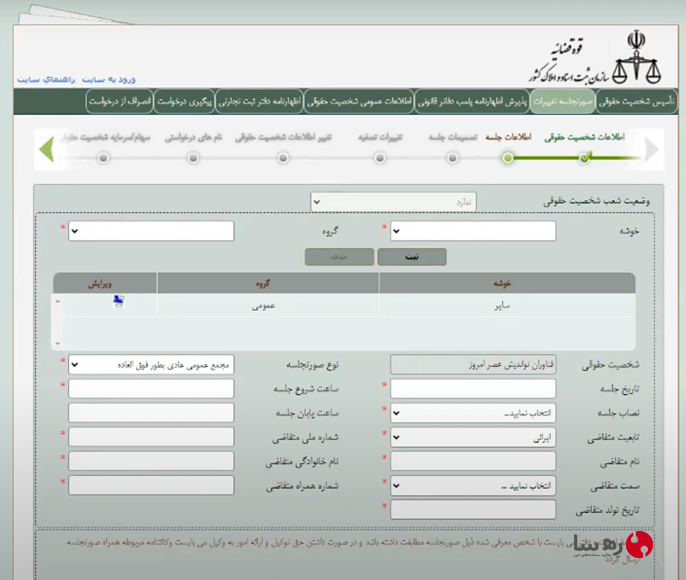
Task: Click the judiciary scales logo in the header
Action: [x=637, y=57]
